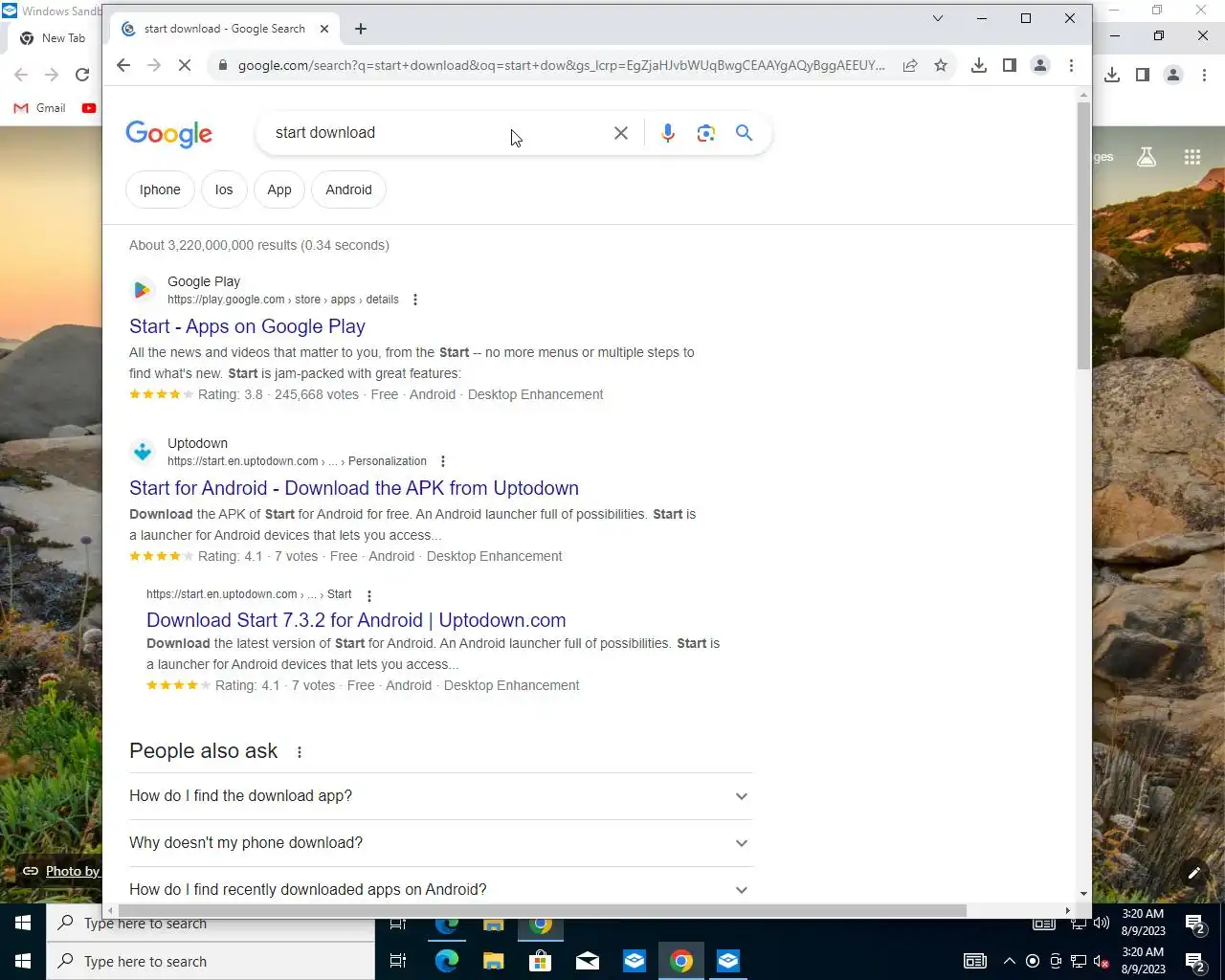Select the 'start download - Google Search' tab

click(225, 29)
